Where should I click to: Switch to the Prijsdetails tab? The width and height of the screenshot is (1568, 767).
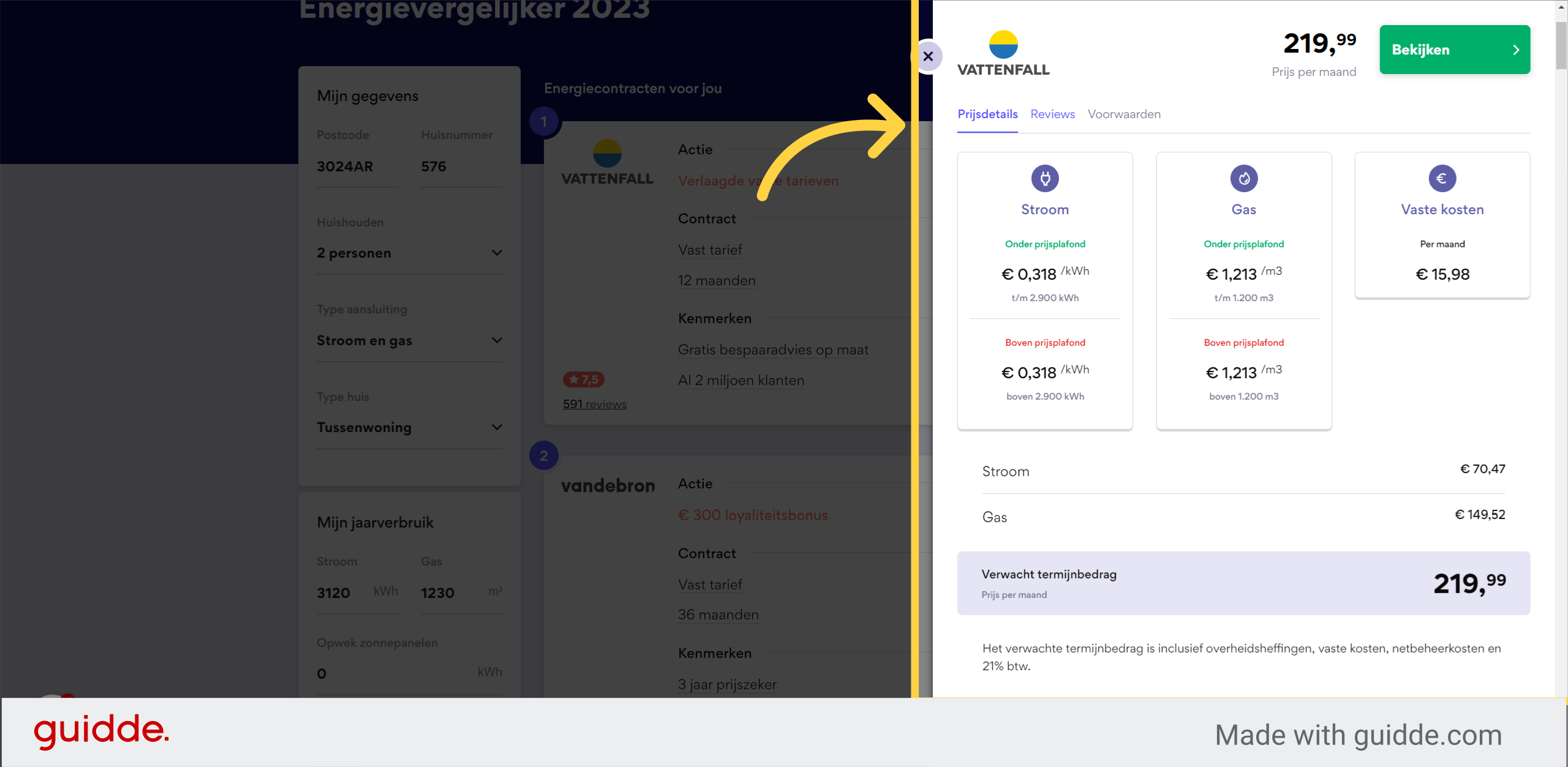coord(987,114)
